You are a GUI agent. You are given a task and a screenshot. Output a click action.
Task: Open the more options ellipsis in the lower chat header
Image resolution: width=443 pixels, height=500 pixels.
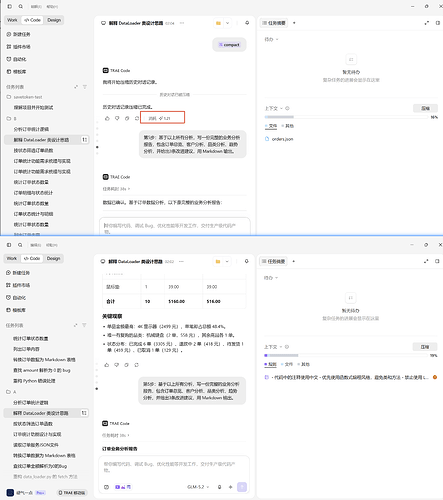181,262
